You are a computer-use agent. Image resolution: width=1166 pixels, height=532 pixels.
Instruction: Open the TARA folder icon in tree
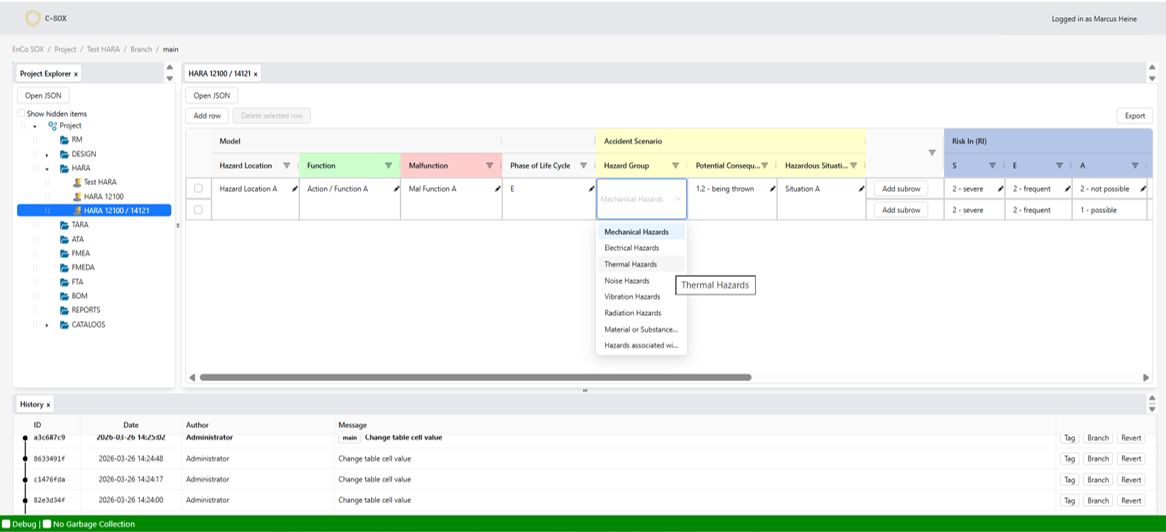click(x=65, y=225)
